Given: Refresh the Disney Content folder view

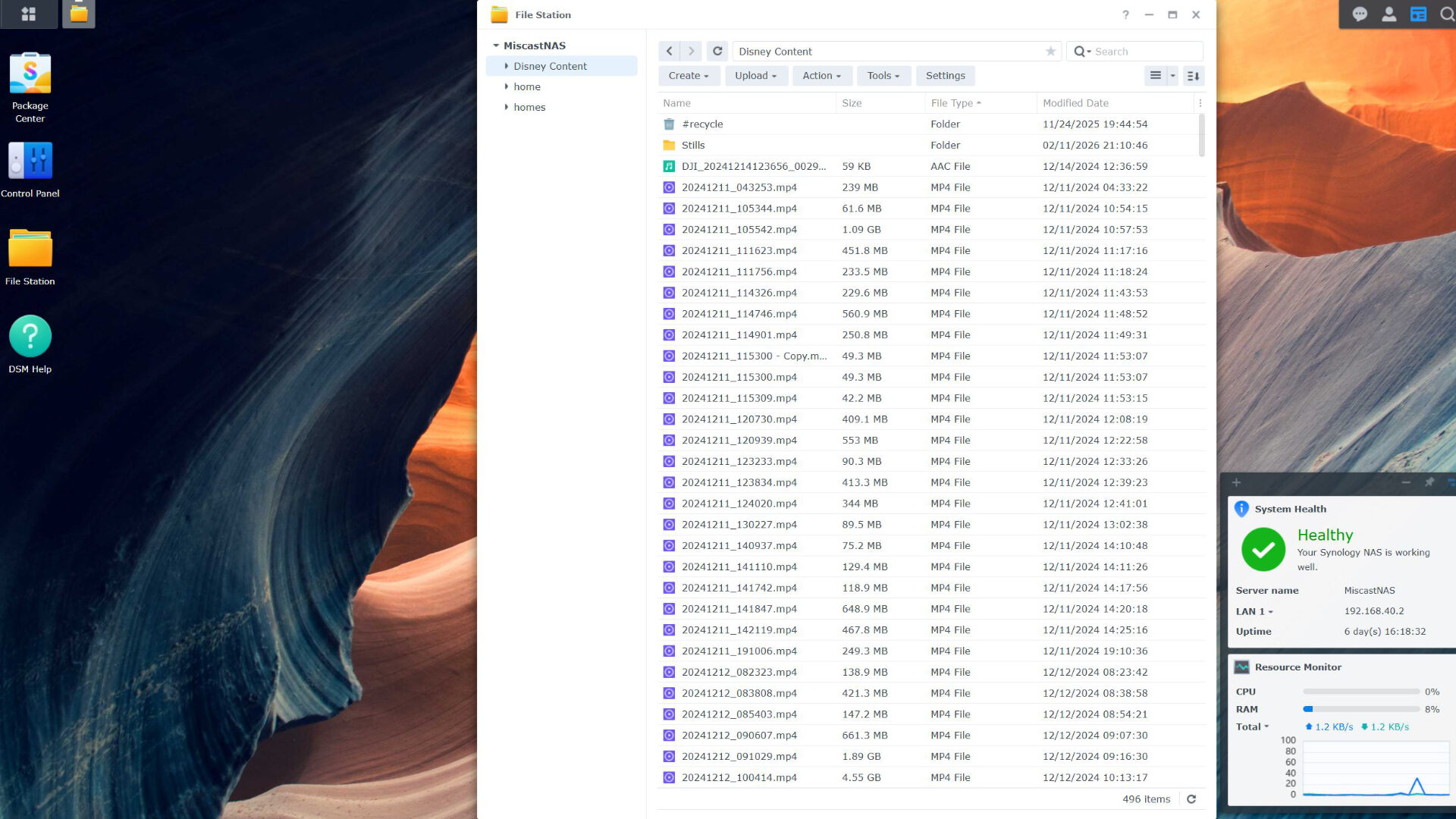Looking at the screenshot, I should coord(717,52).
